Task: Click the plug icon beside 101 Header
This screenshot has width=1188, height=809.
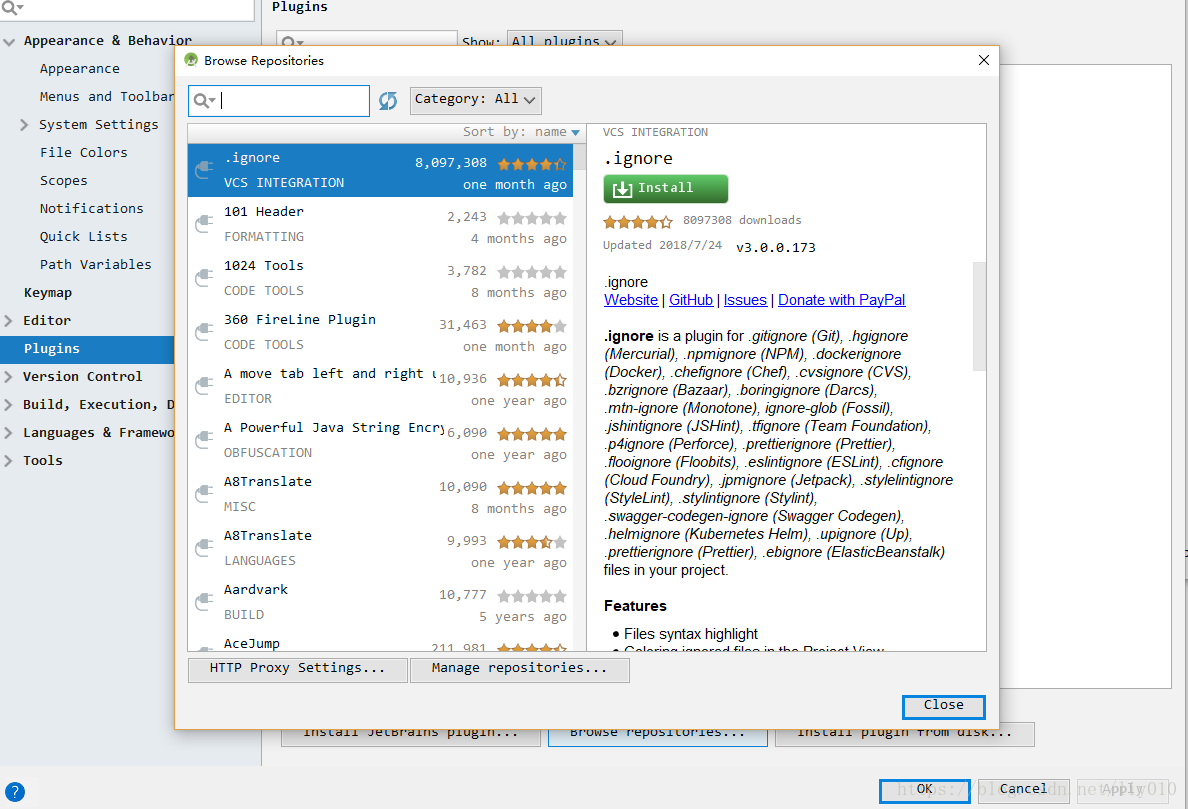Action: pos(204,225)
